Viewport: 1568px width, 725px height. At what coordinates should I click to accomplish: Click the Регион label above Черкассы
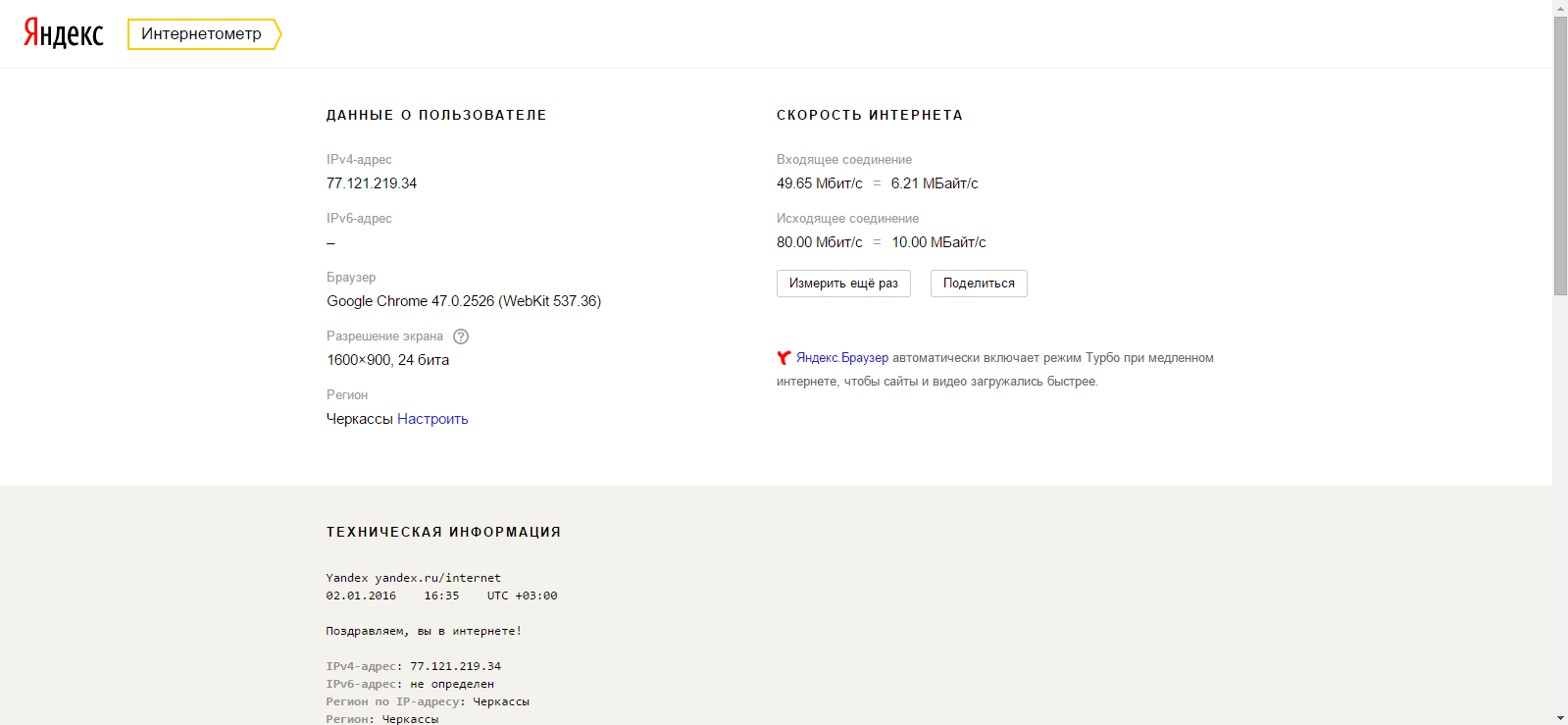click(347, 395)
